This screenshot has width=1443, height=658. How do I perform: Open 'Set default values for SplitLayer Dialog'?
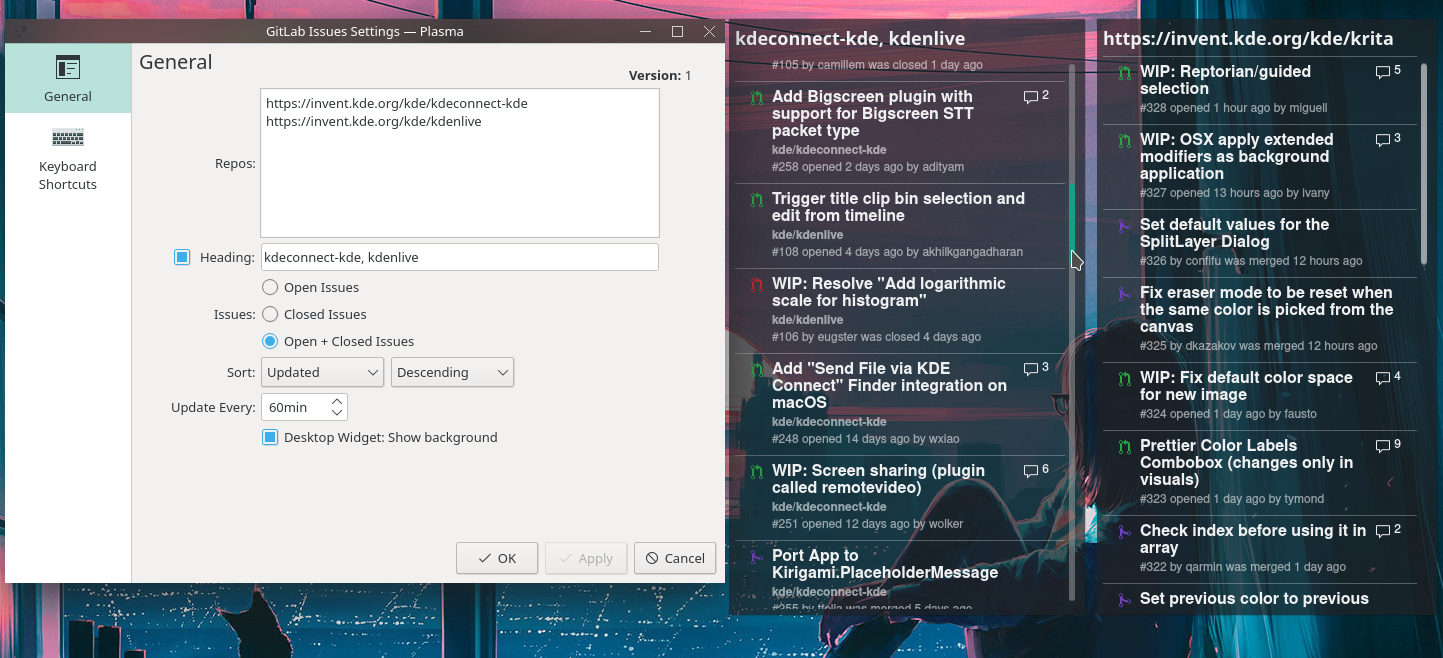tap(1235, 233)
